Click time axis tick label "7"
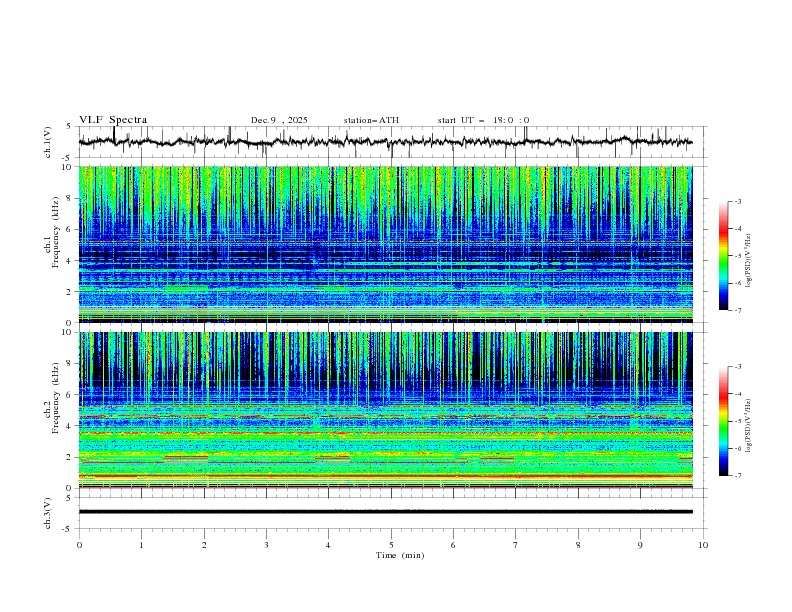Screen dimensions: 792x612 pos(516,545)
